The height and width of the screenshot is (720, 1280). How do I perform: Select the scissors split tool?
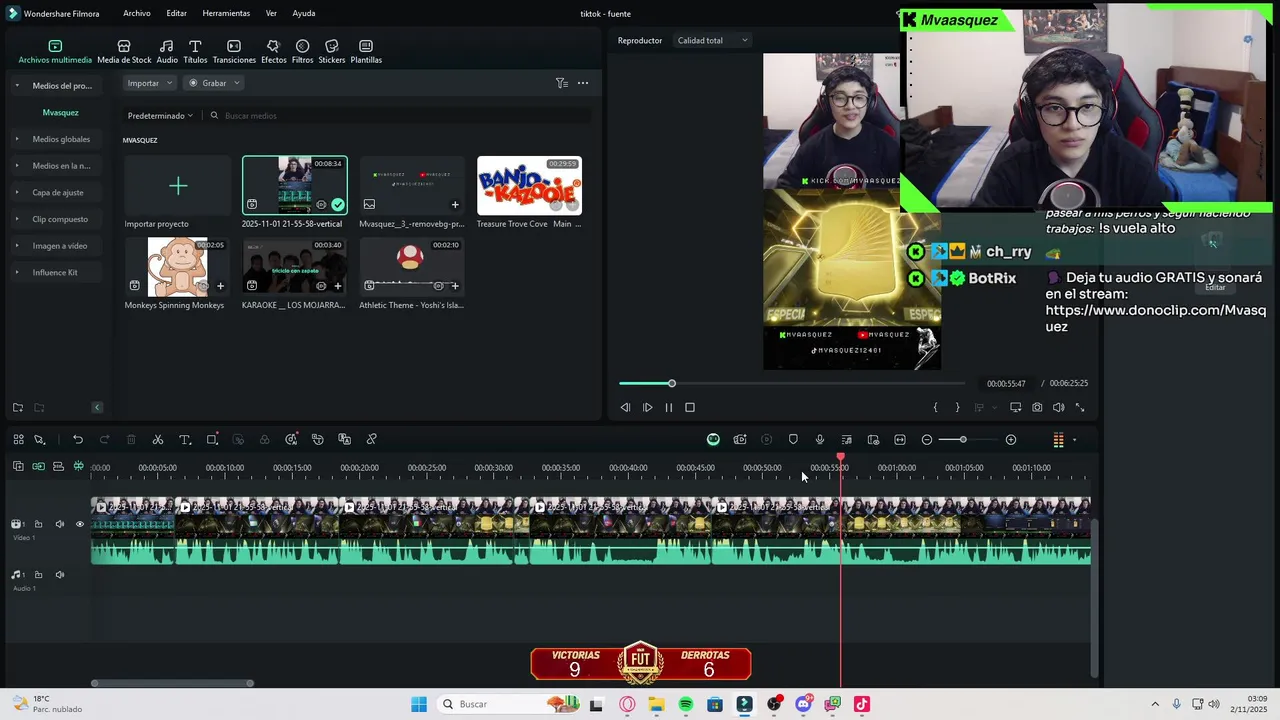(x=158, y=440)
